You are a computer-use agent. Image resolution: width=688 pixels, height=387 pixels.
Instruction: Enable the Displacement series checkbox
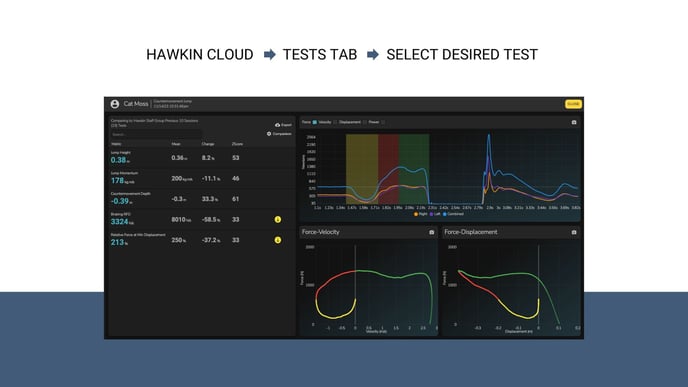pyautogui.click(x=365, y=122)
